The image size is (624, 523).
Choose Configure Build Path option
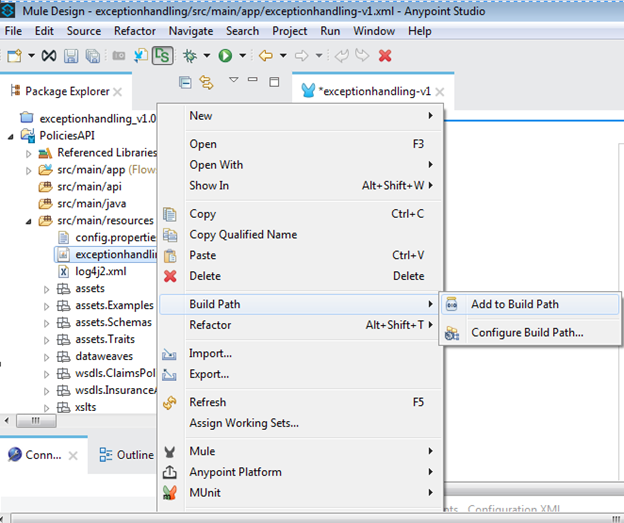pos(526,332)
